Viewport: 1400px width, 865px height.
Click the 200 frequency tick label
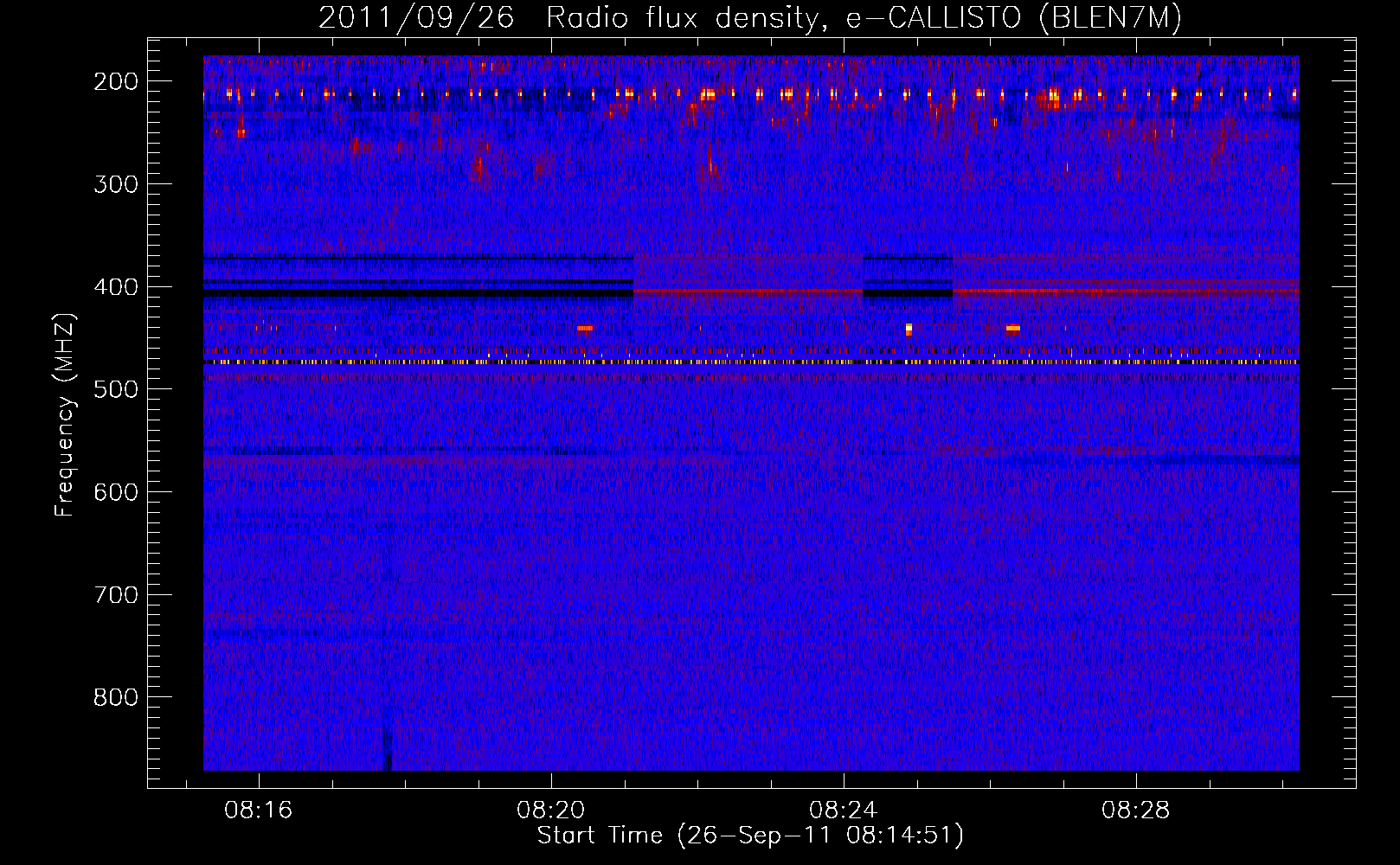click(115, 81)
